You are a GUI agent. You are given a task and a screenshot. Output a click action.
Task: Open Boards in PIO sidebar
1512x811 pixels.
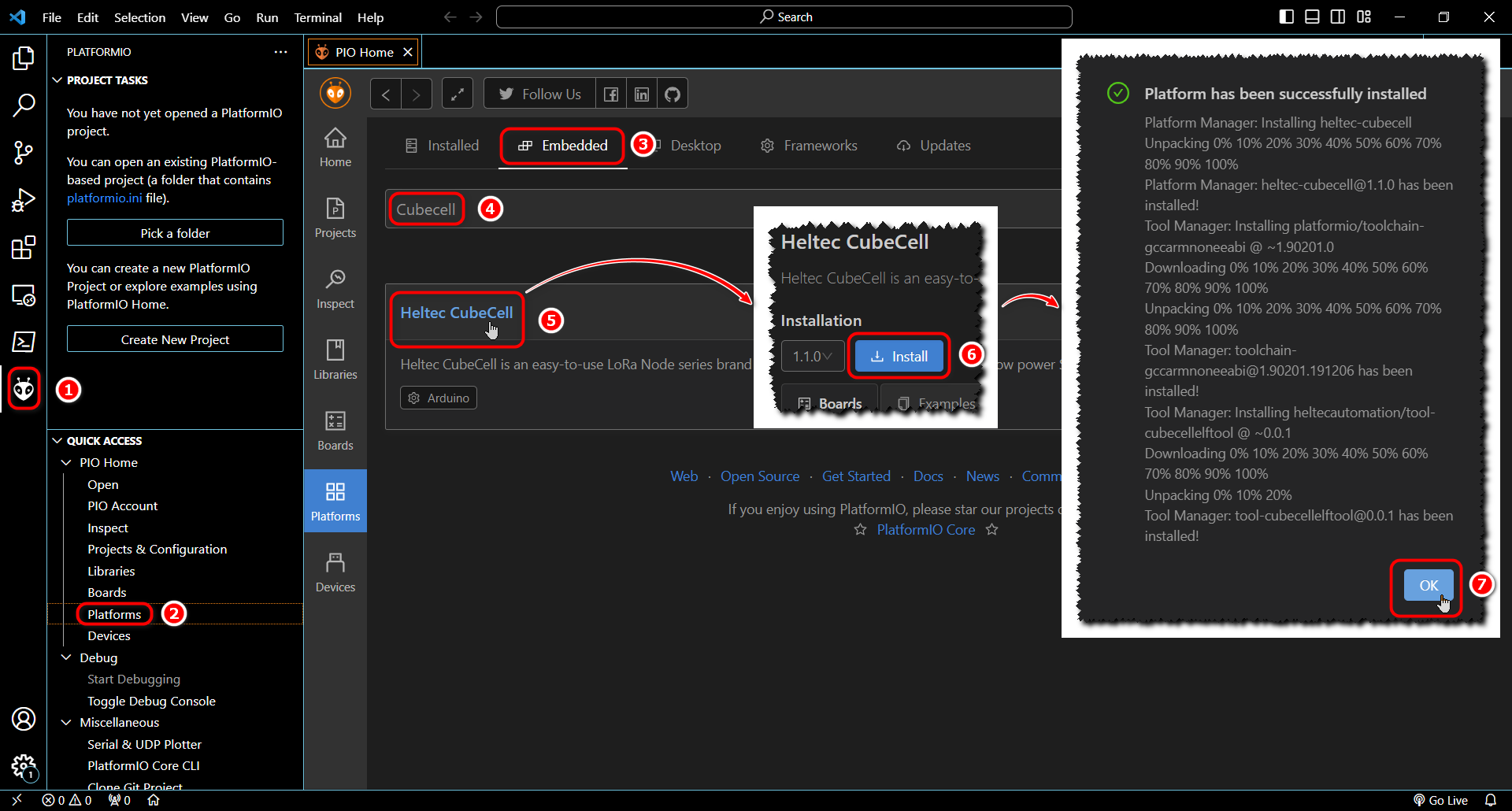[335, 431]
